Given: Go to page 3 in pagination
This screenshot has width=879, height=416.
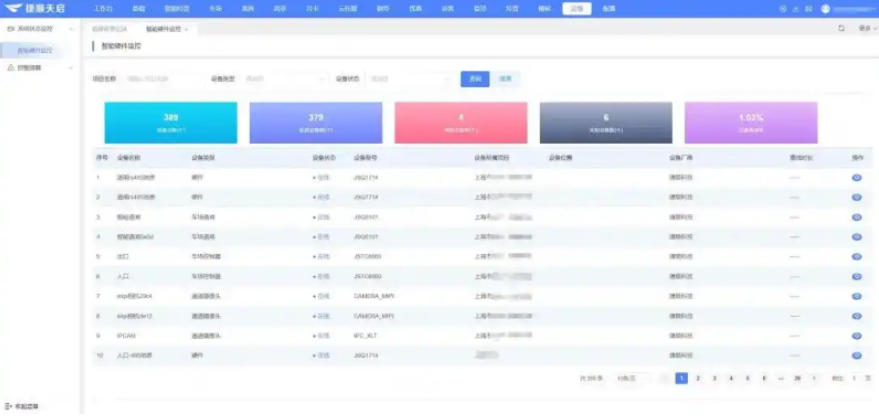Looking at the screenshot, I should [x=714, y=378].
